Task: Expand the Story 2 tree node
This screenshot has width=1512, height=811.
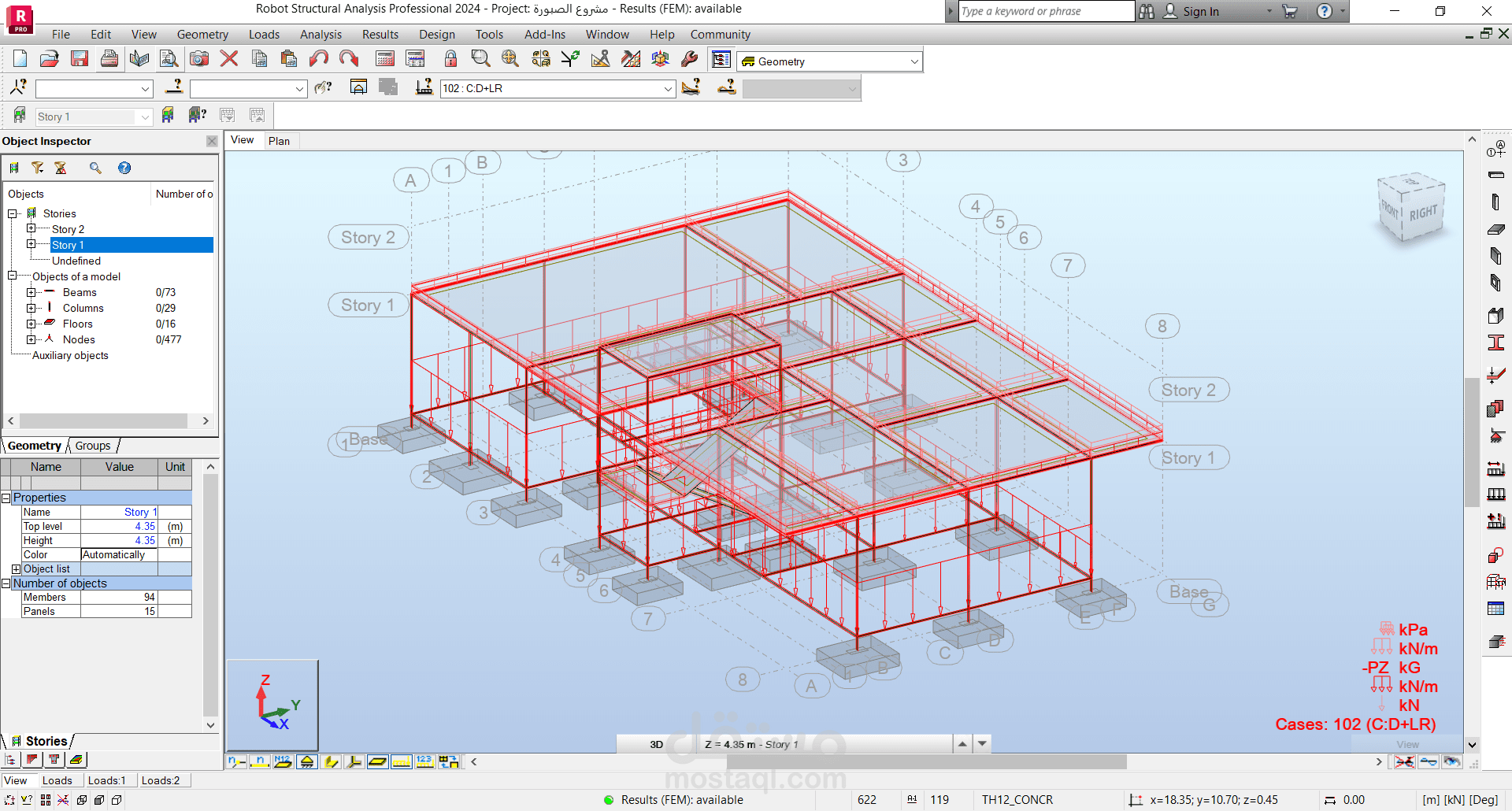Action: tap(31, 228)
